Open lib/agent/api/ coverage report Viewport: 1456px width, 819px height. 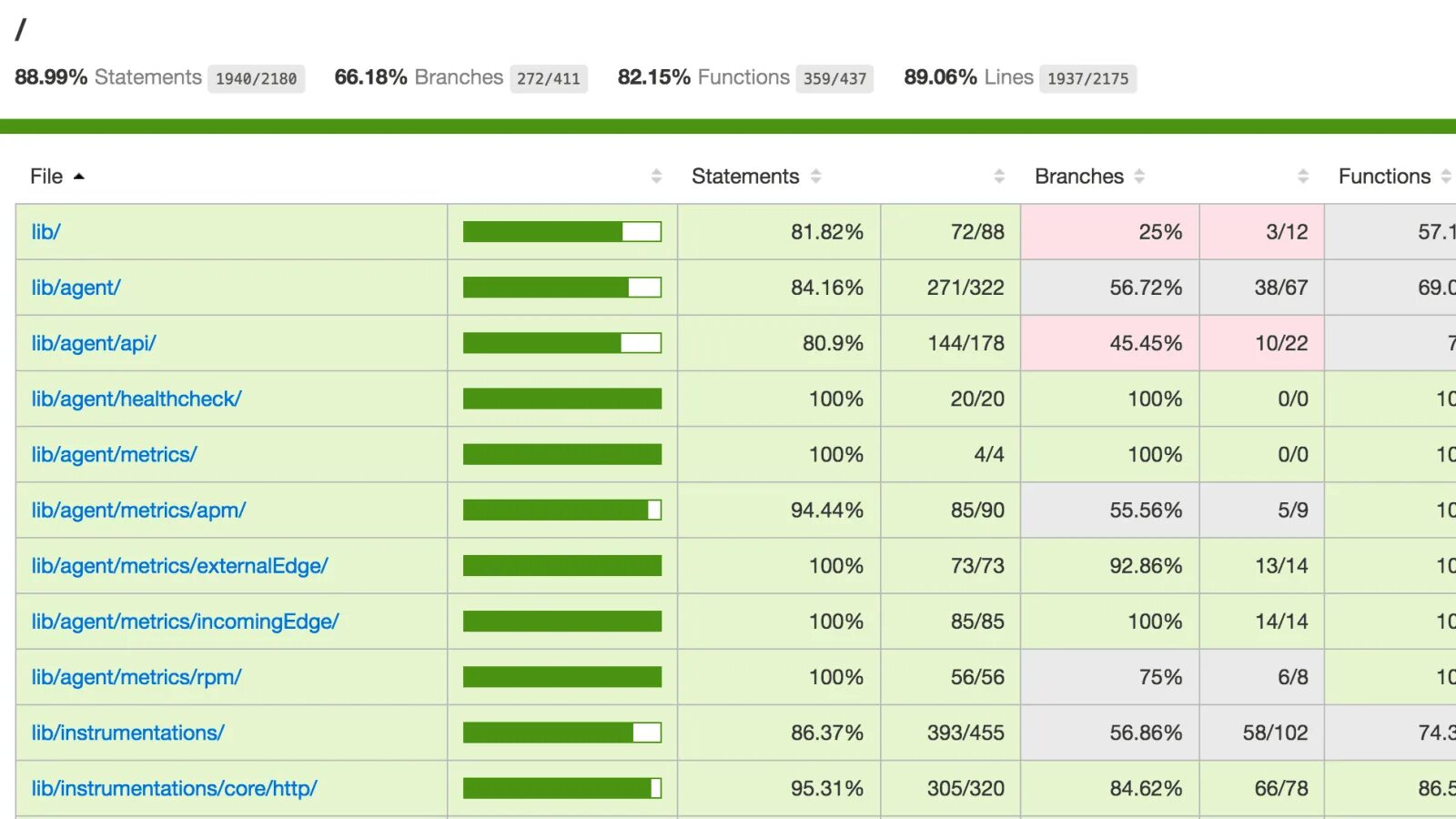tap(94, 343)
